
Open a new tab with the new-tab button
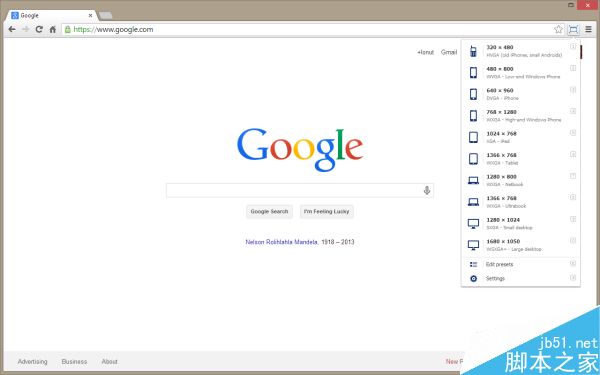point(105,15)
